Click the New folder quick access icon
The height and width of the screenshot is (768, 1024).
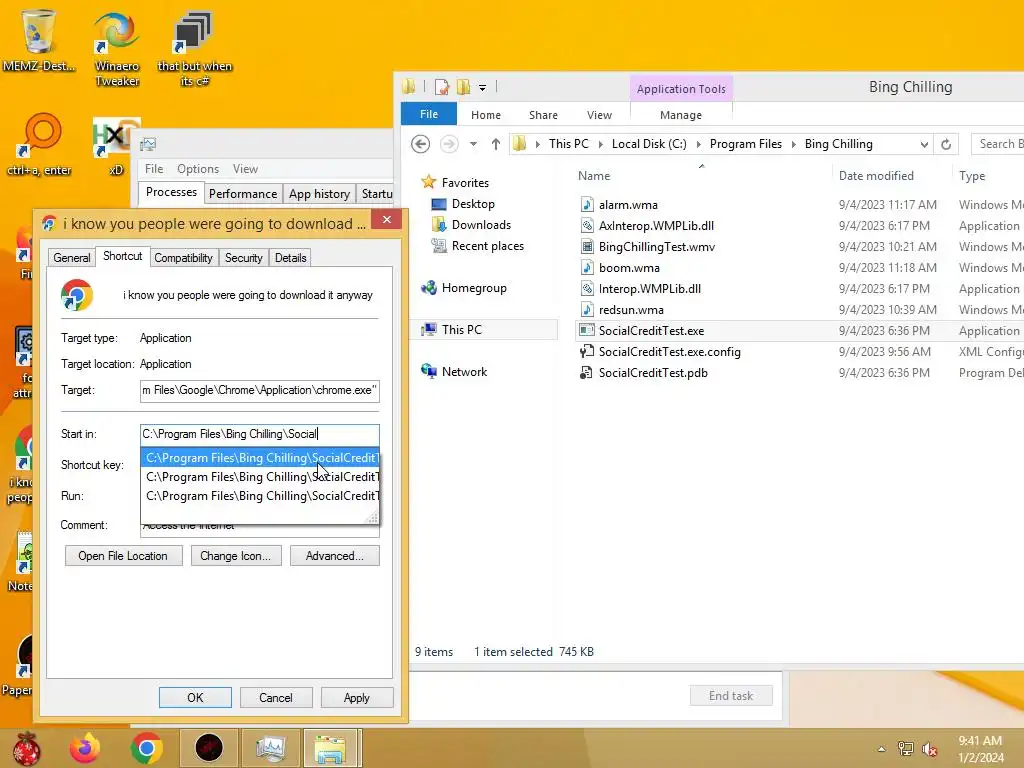(x=463, y=87)
